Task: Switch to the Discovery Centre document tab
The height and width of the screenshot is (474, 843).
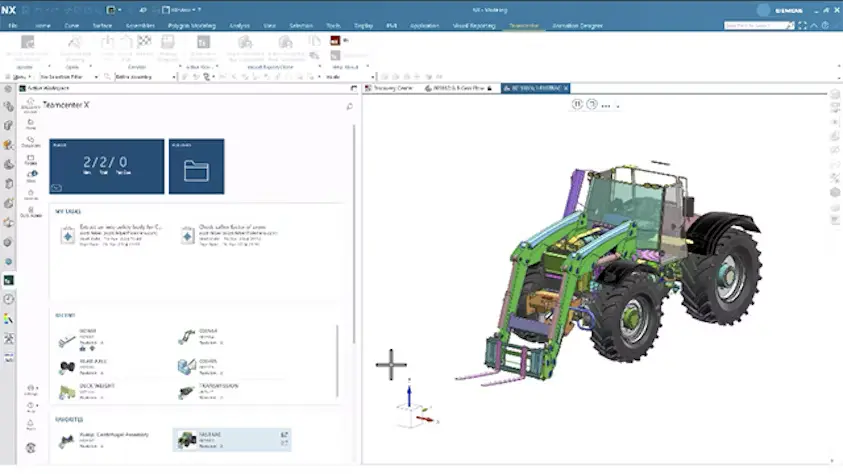Action: click(391, 88)
